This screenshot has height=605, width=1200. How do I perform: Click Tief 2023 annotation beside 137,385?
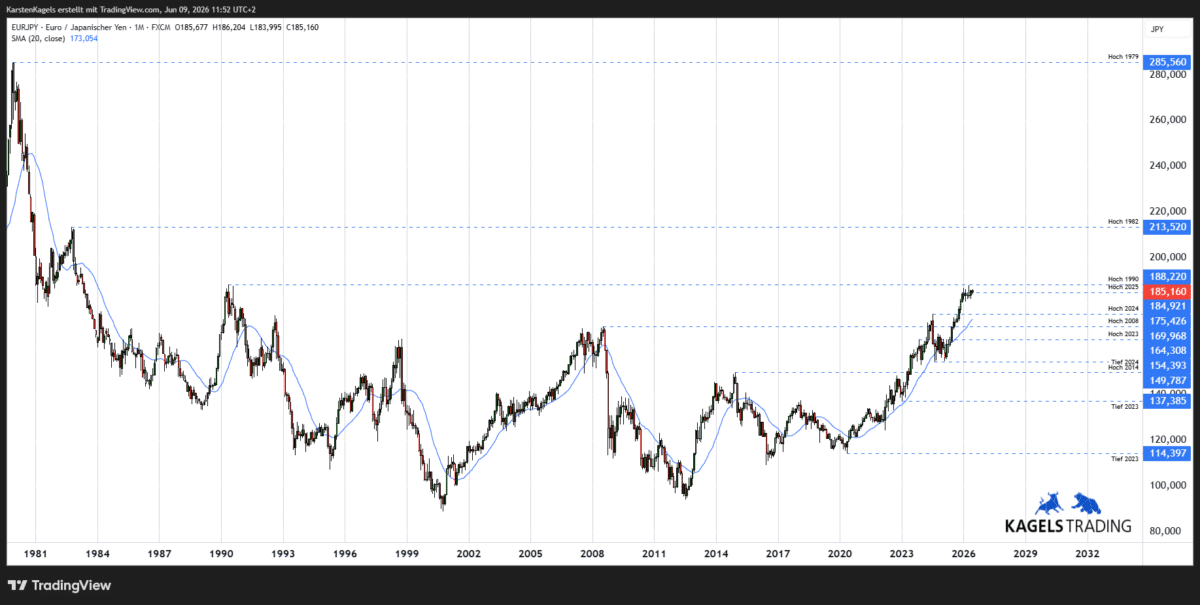(1125, 407)
